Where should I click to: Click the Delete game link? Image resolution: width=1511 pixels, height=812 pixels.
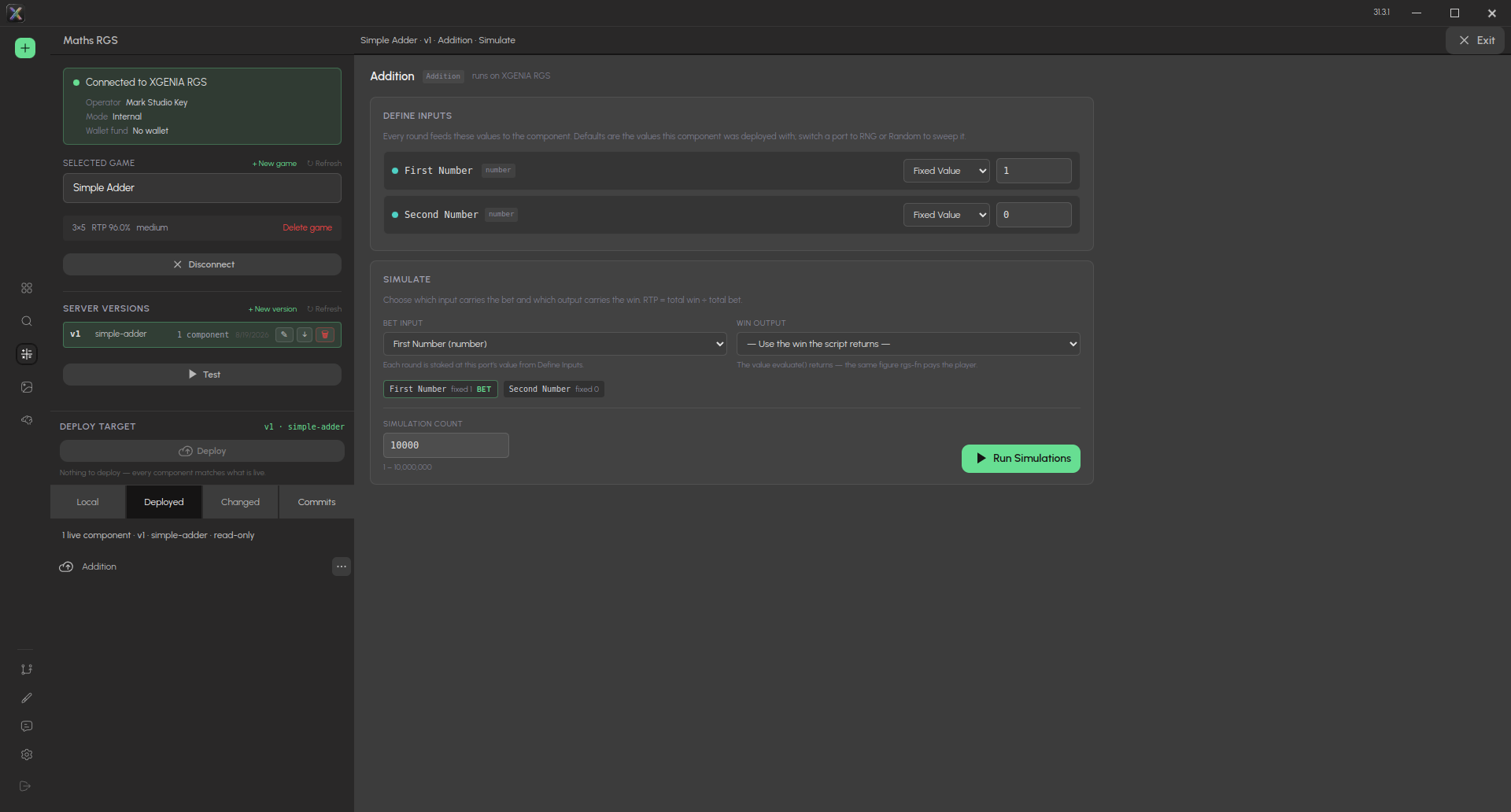point(307,227)
